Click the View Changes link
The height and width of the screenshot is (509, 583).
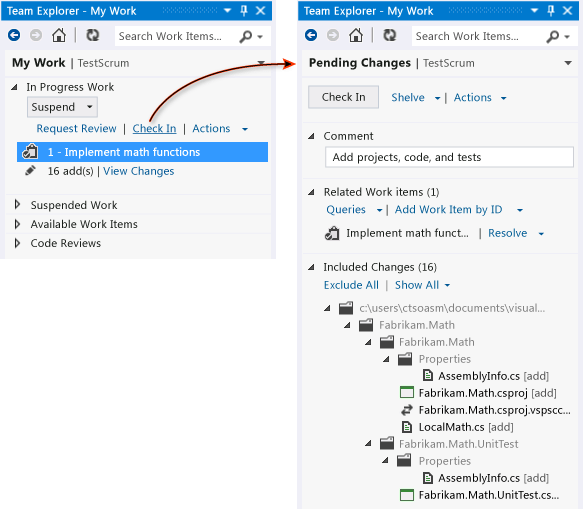(x=138, y=171)
